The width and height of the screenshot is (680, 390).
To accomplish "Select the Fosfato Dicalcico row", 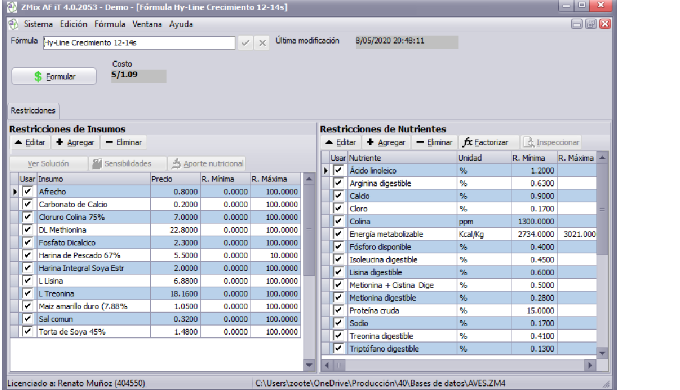I will click(156, 243).
